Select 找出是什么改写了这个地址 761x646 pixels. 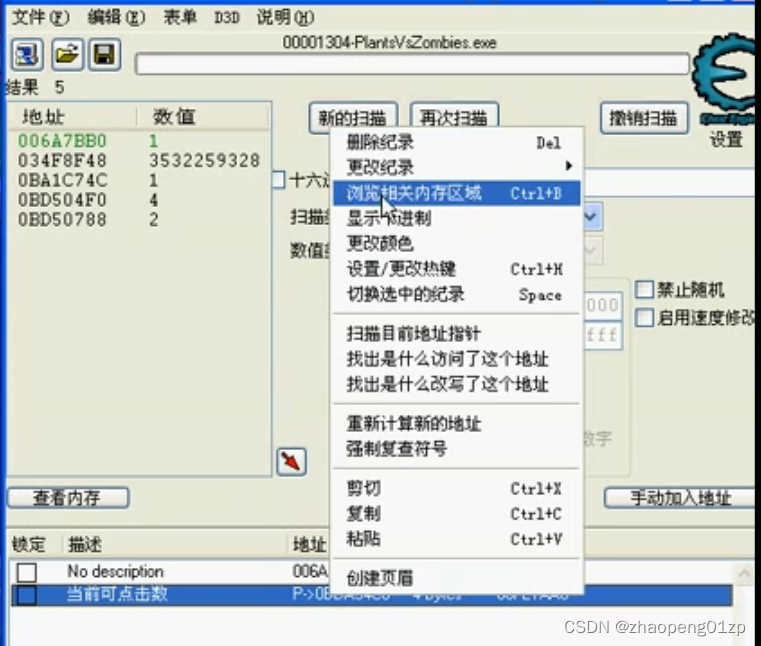(457, 384)
